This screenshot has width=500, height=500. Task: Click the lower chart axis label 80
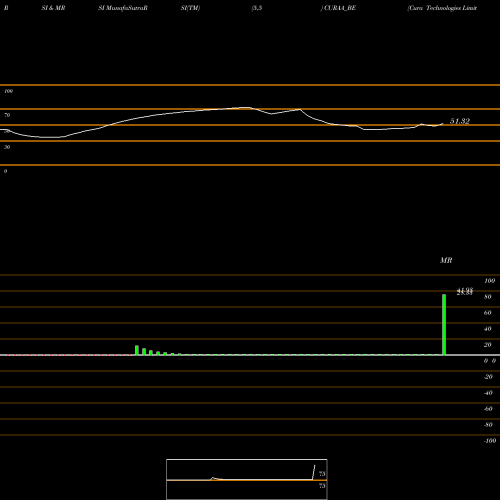(x=487, y=297)
